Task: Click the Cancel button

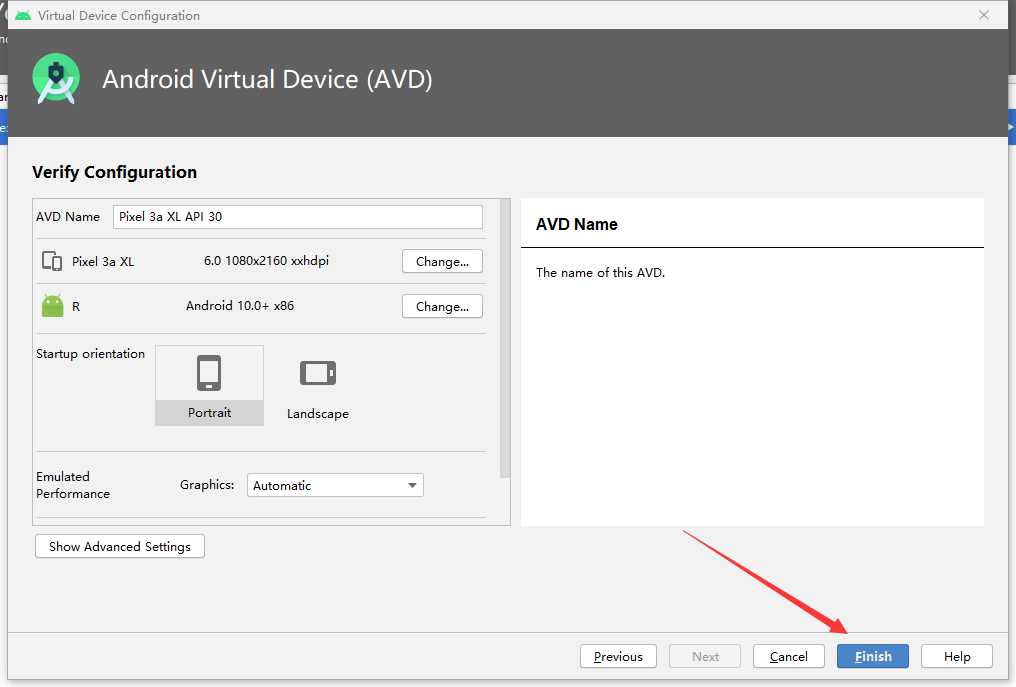Action: [789, 656]
